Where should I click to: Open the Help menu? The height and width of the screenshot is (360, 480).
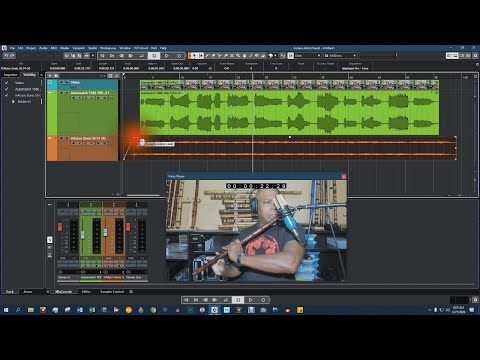coord(163,48)
